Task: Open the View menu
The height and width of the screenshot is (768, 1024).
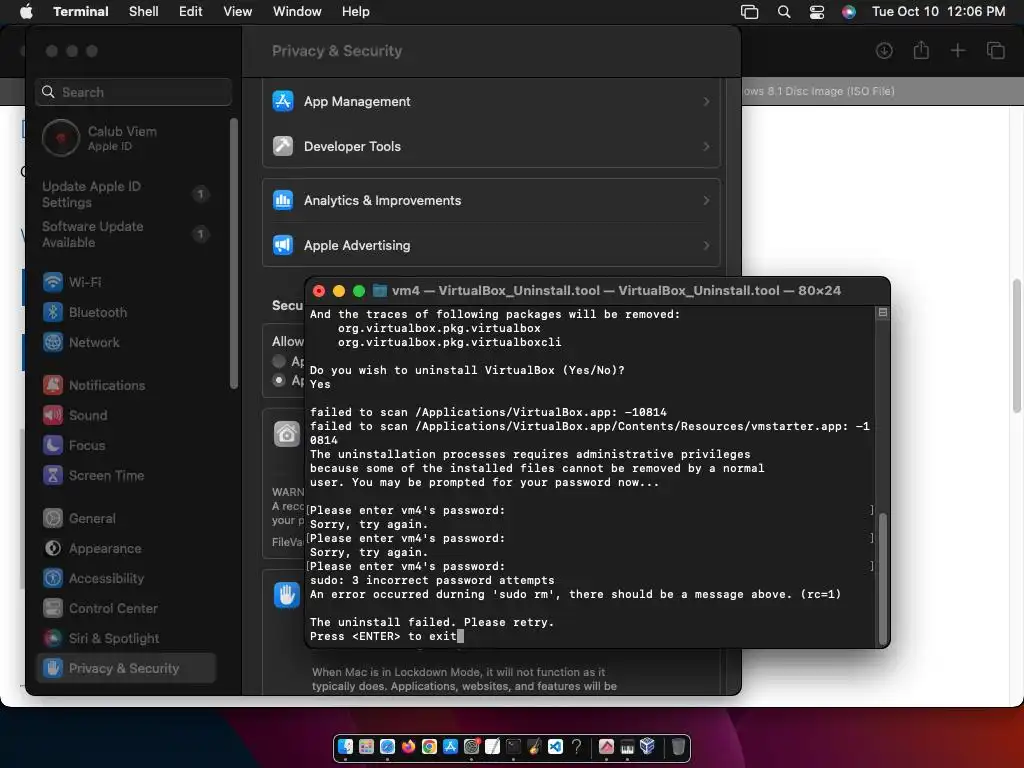Action: (x=238, y=11)
